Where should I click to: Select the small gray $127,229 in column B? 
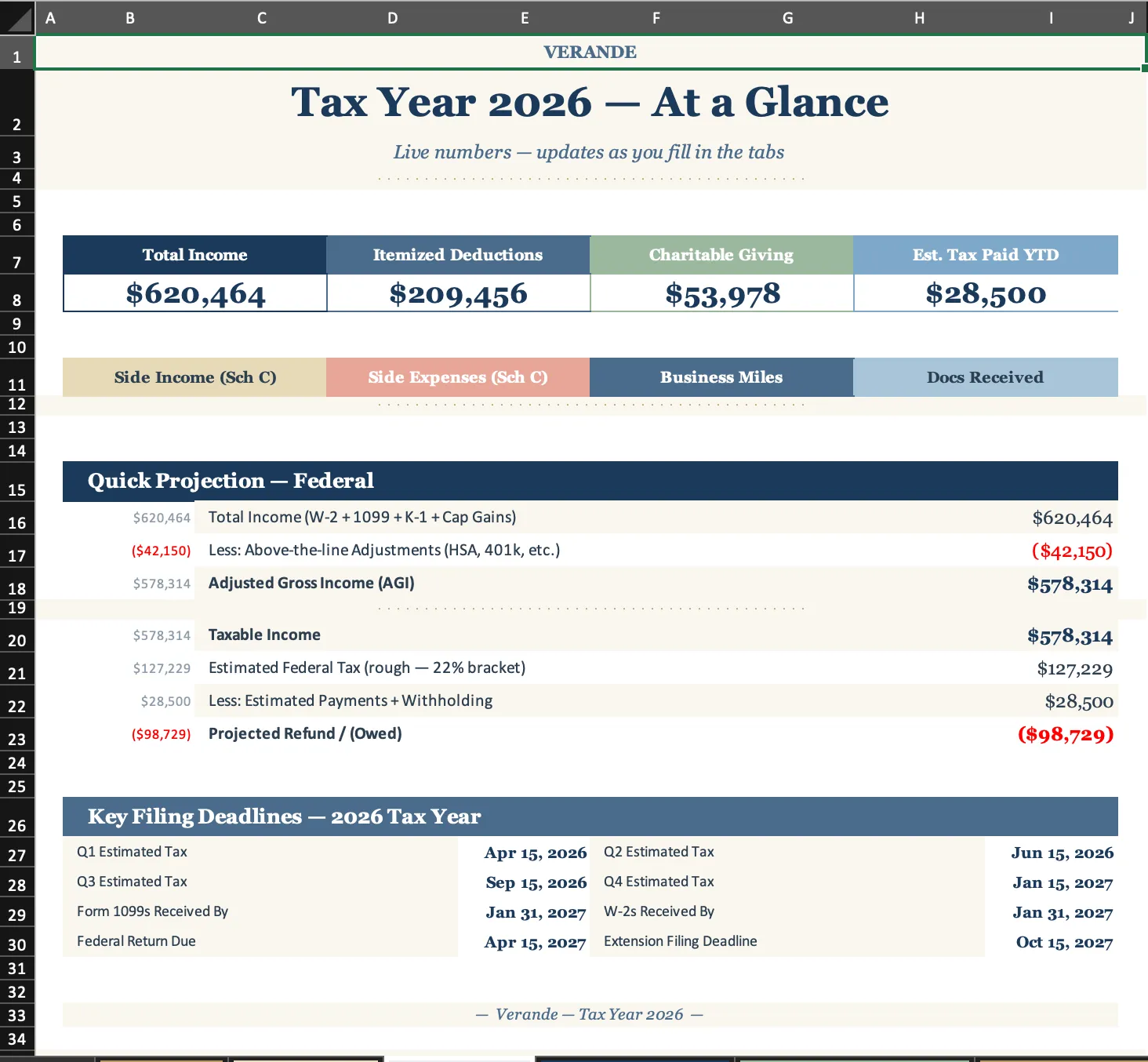[162, 669]
